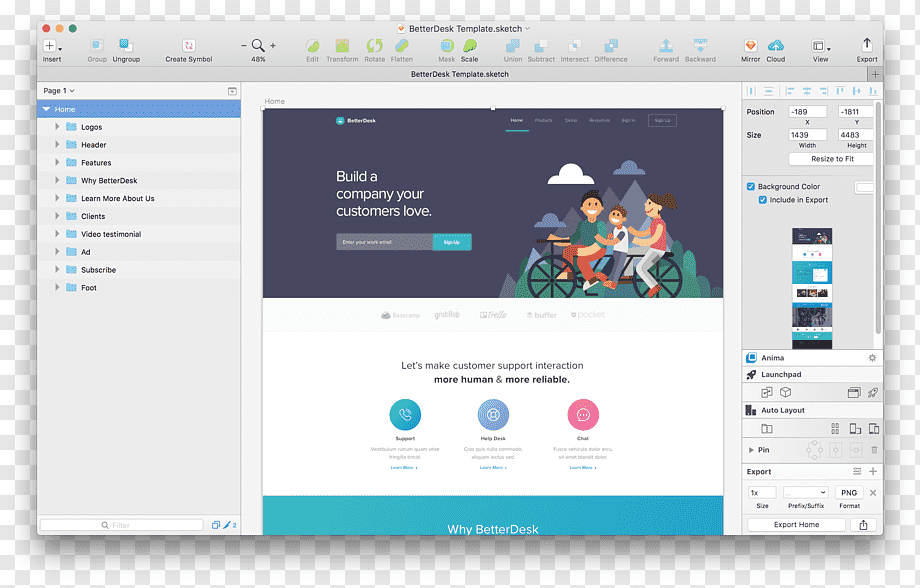The width and height of the screenshot is (920, 588).
Task: Click the Width size field
Action: tap(807, 135)
